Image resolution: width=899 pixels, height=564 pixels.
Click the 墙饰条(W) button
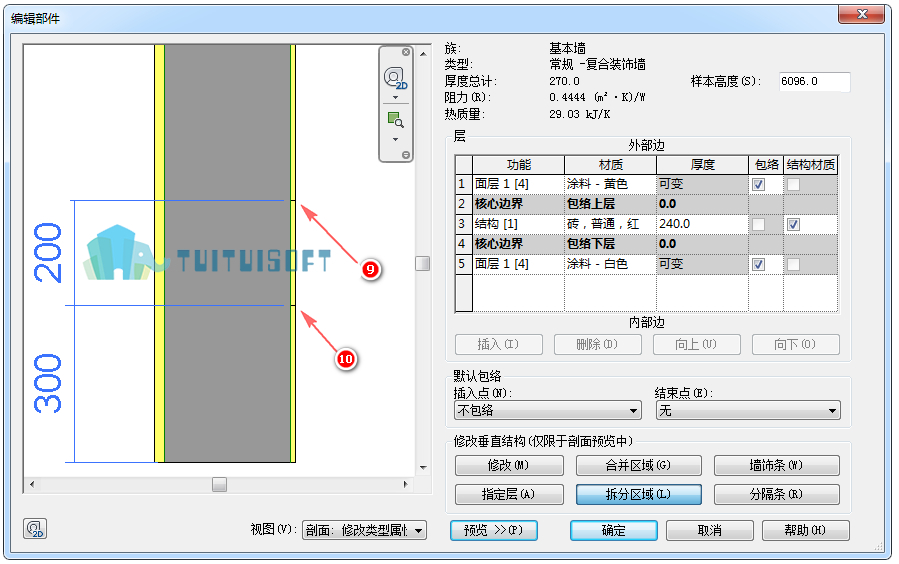pos(777,465)
